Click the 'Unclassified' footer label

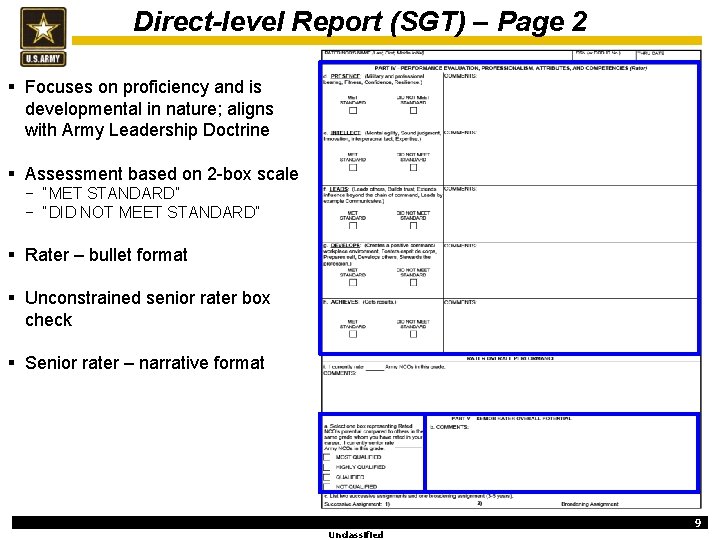355,534
